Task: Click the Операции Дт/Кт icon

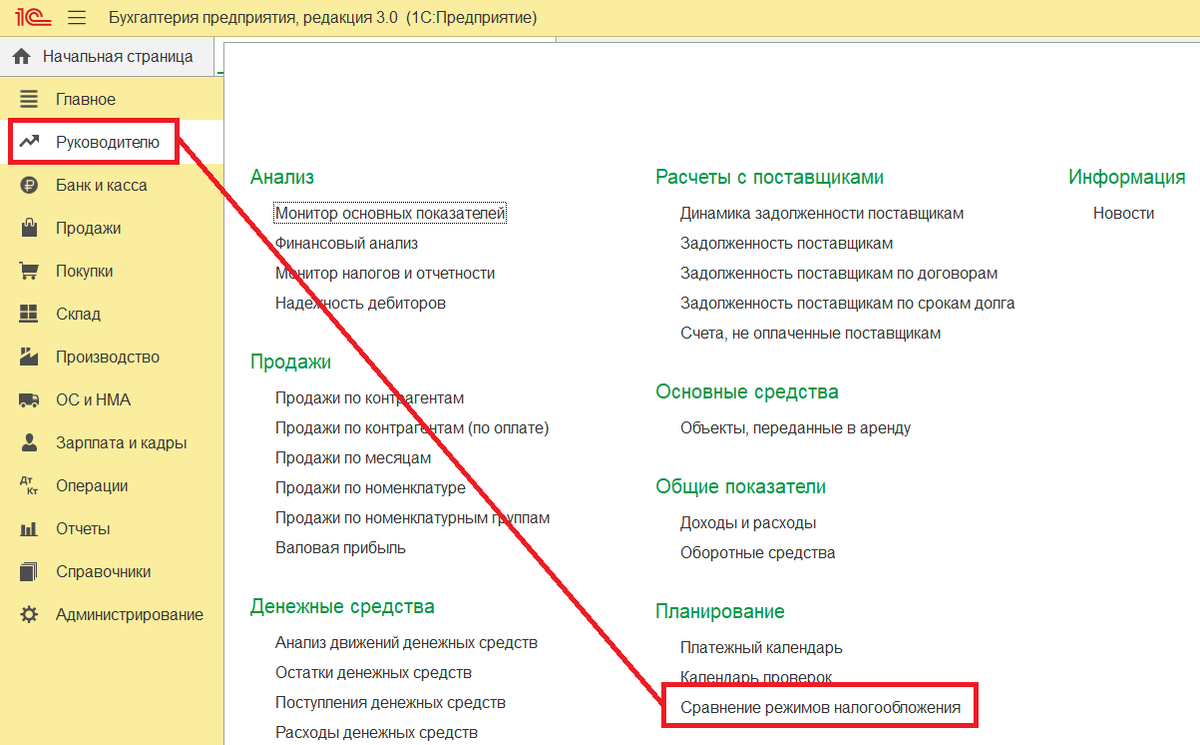Action: (x=28, y=486)
